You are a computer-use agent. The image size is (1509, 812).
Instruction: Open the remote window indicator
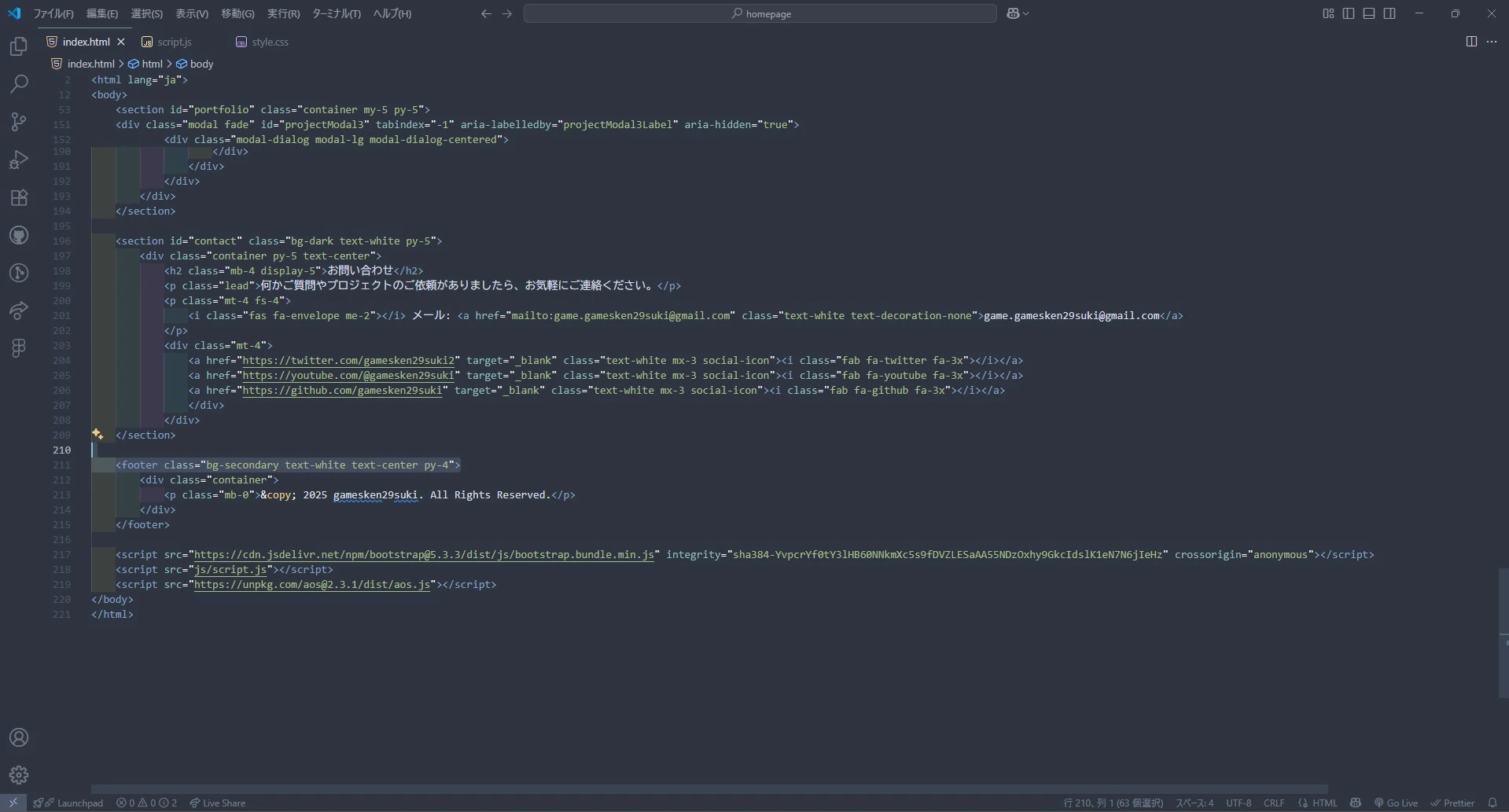click(x=13, y=803)
